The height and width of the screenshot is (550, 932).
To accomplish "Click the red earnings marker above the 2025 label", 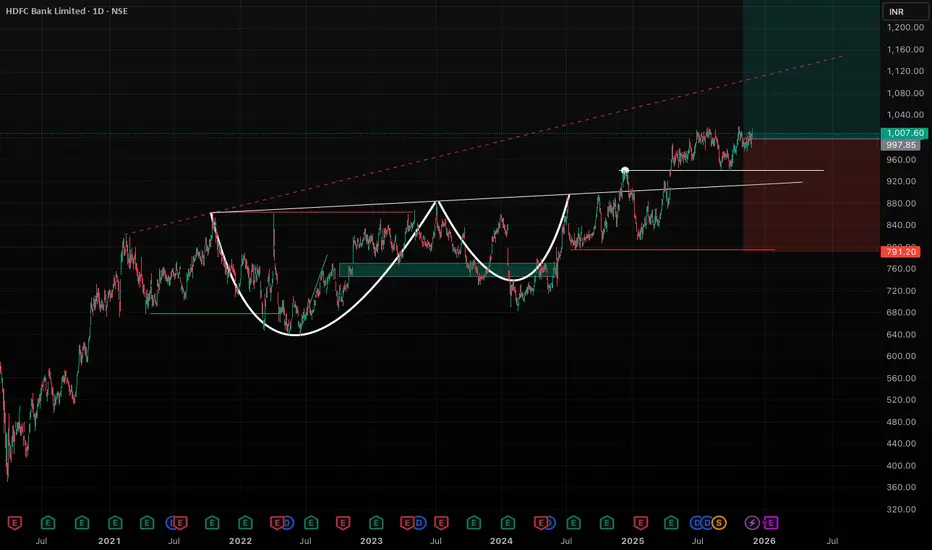I will [641, 523].
